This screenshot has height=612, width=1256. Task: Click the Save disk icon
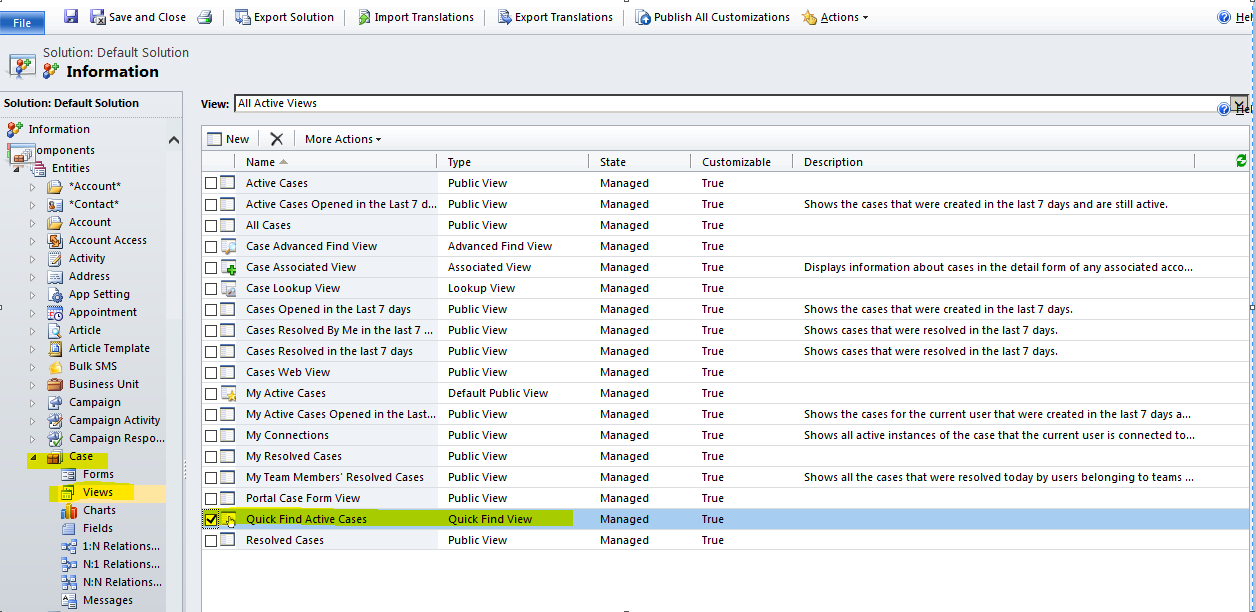coord(69,16)
